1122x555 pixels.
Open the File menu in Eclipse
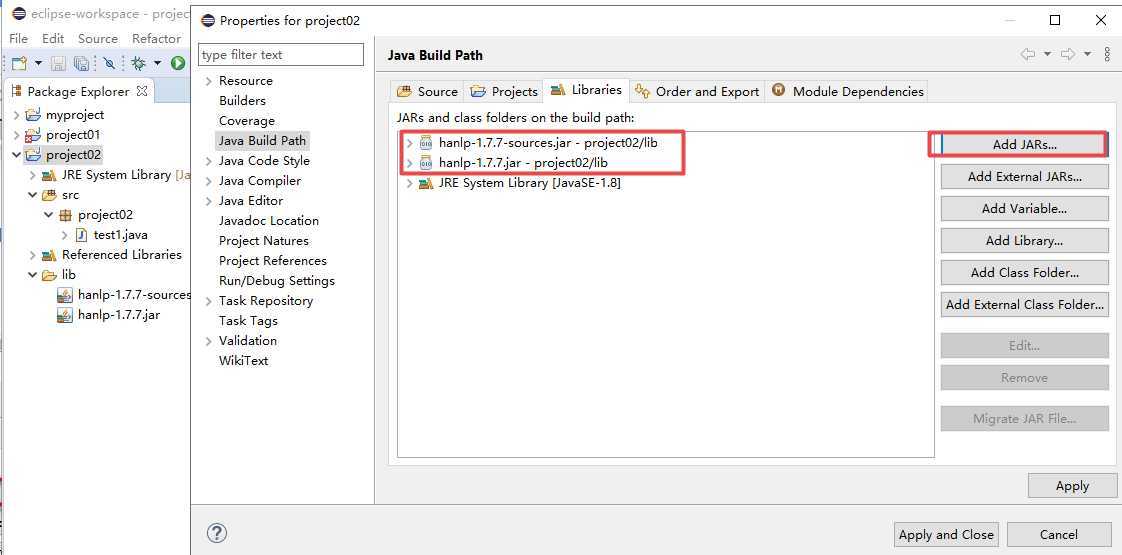19,39
